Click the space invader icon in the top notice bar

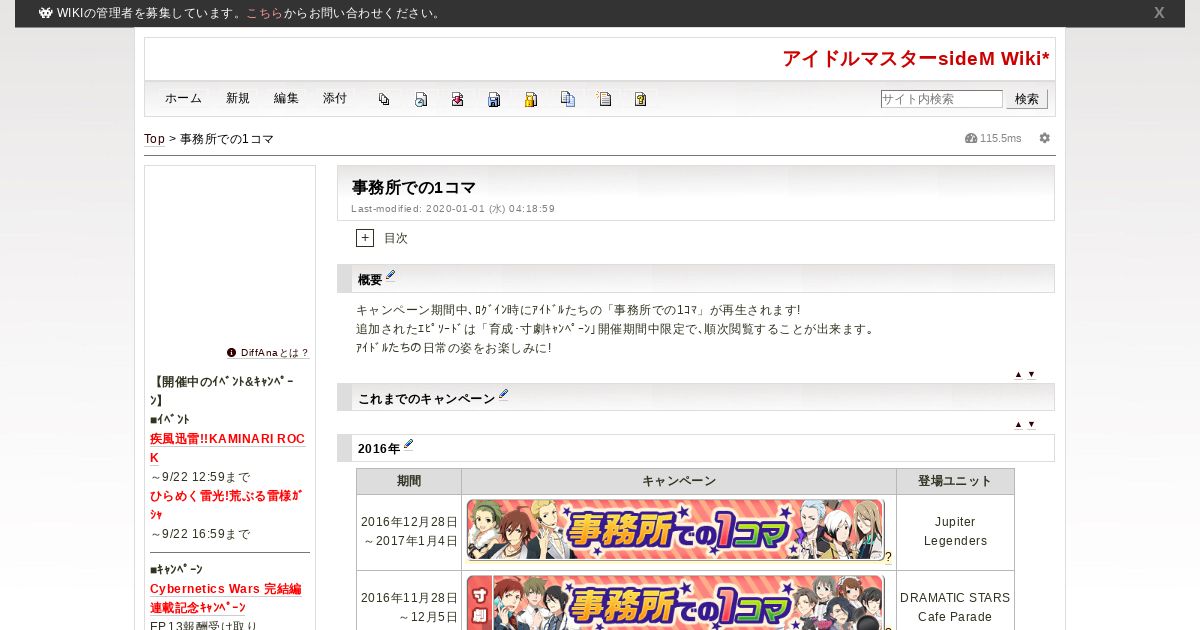click(45, 13)
